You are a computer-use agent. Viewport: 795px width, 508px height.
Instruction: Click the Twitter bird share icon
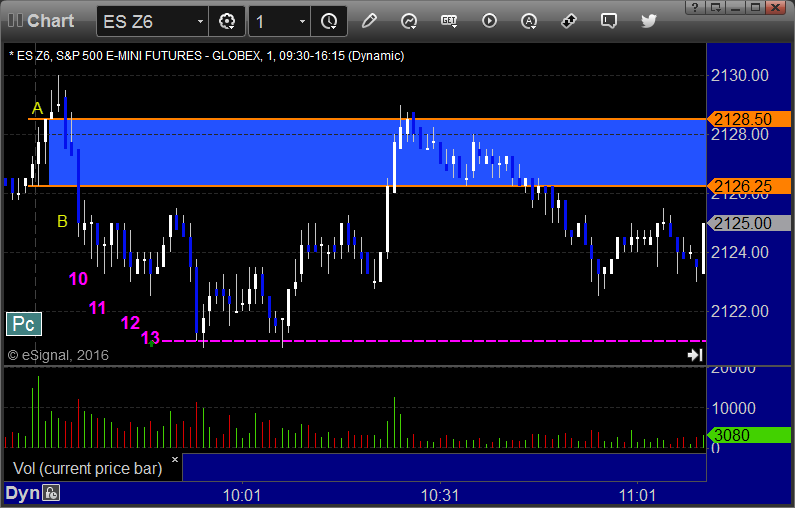tap(648, 21)
